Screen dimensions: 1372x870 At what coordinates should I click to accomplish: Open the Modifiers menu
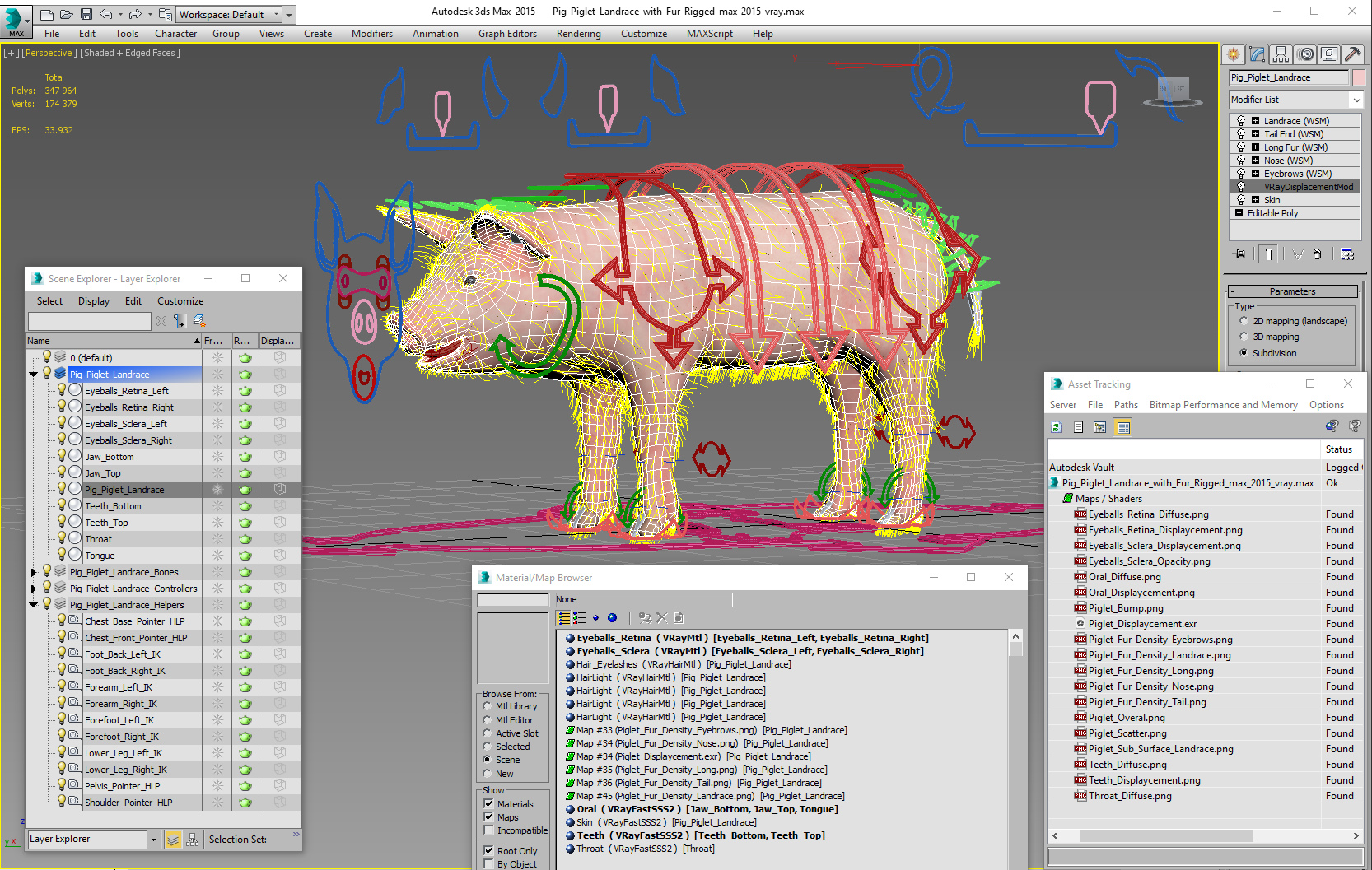tap(372, 34)
